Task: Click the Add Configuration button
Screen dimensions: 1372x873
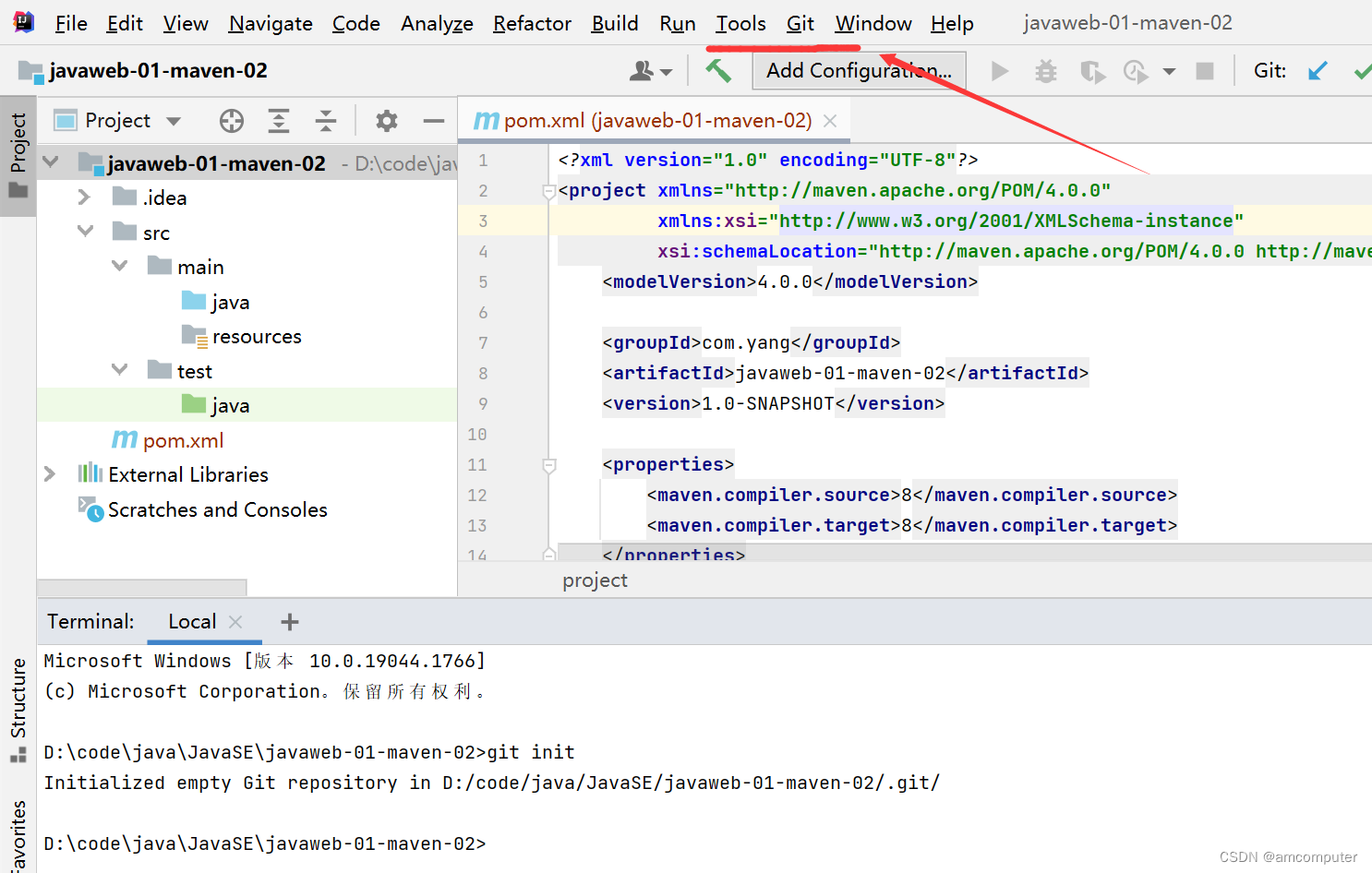Action: (859, 71)
